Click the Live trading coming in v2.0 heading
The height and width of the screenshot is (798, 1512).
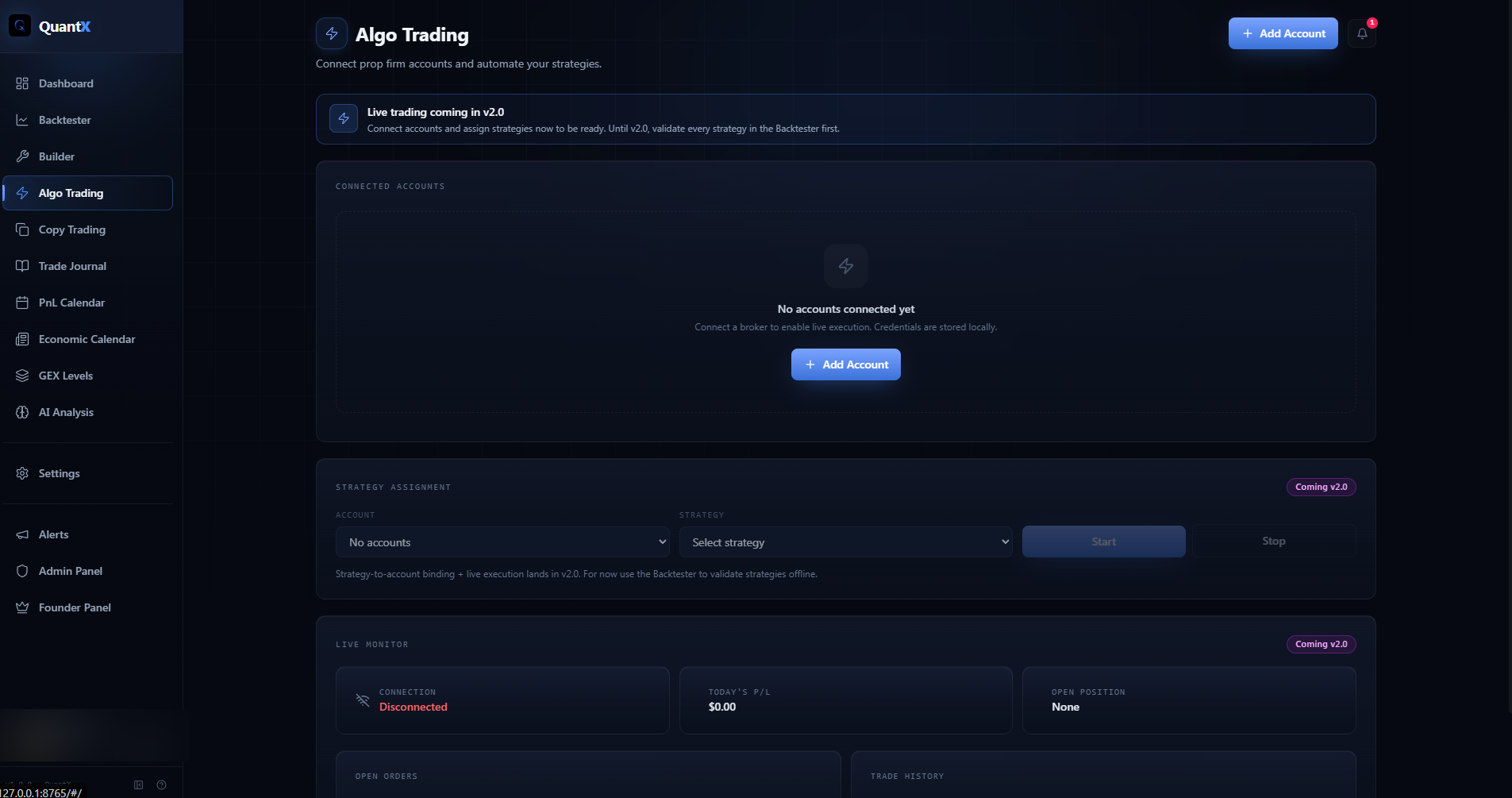(x=436, y=112)
